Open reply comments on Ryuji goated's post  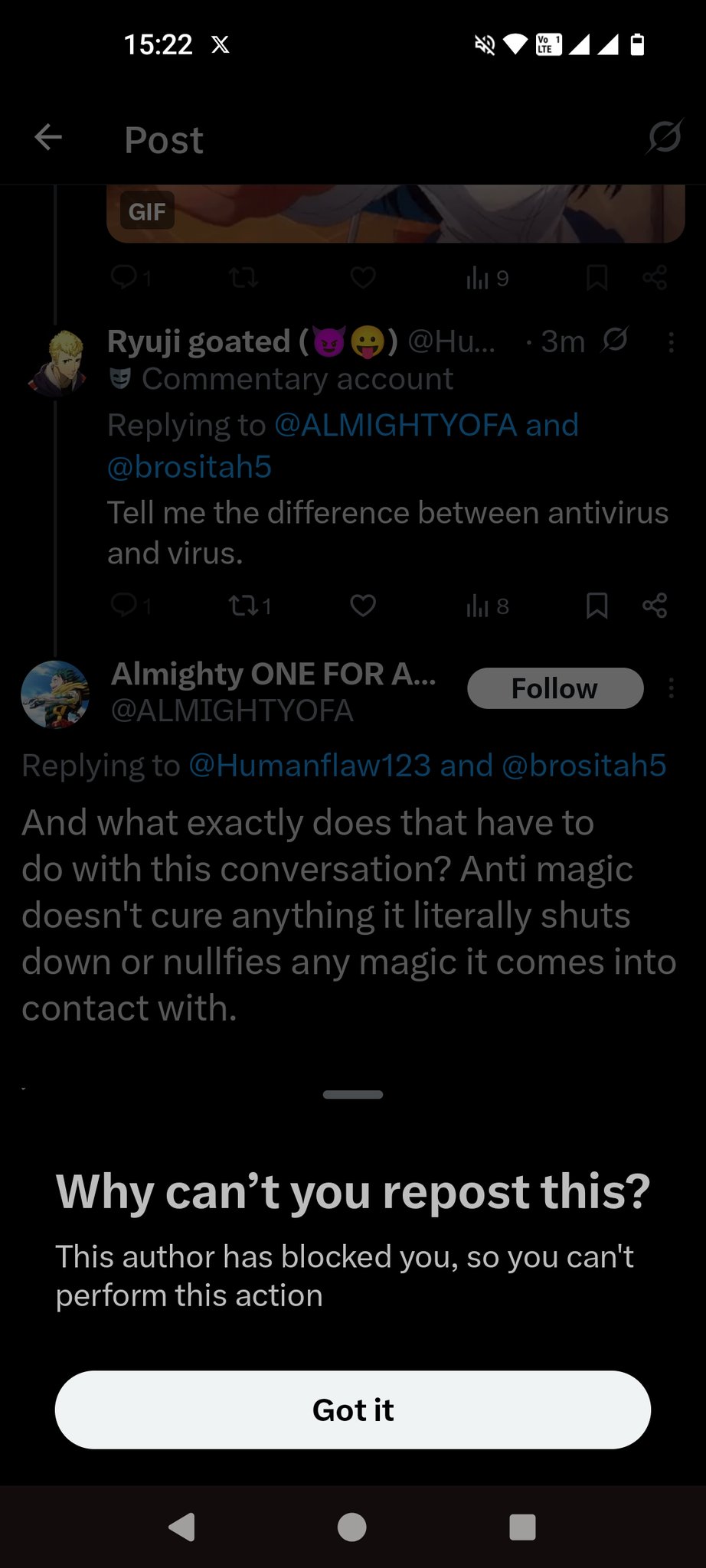[124, 606]
